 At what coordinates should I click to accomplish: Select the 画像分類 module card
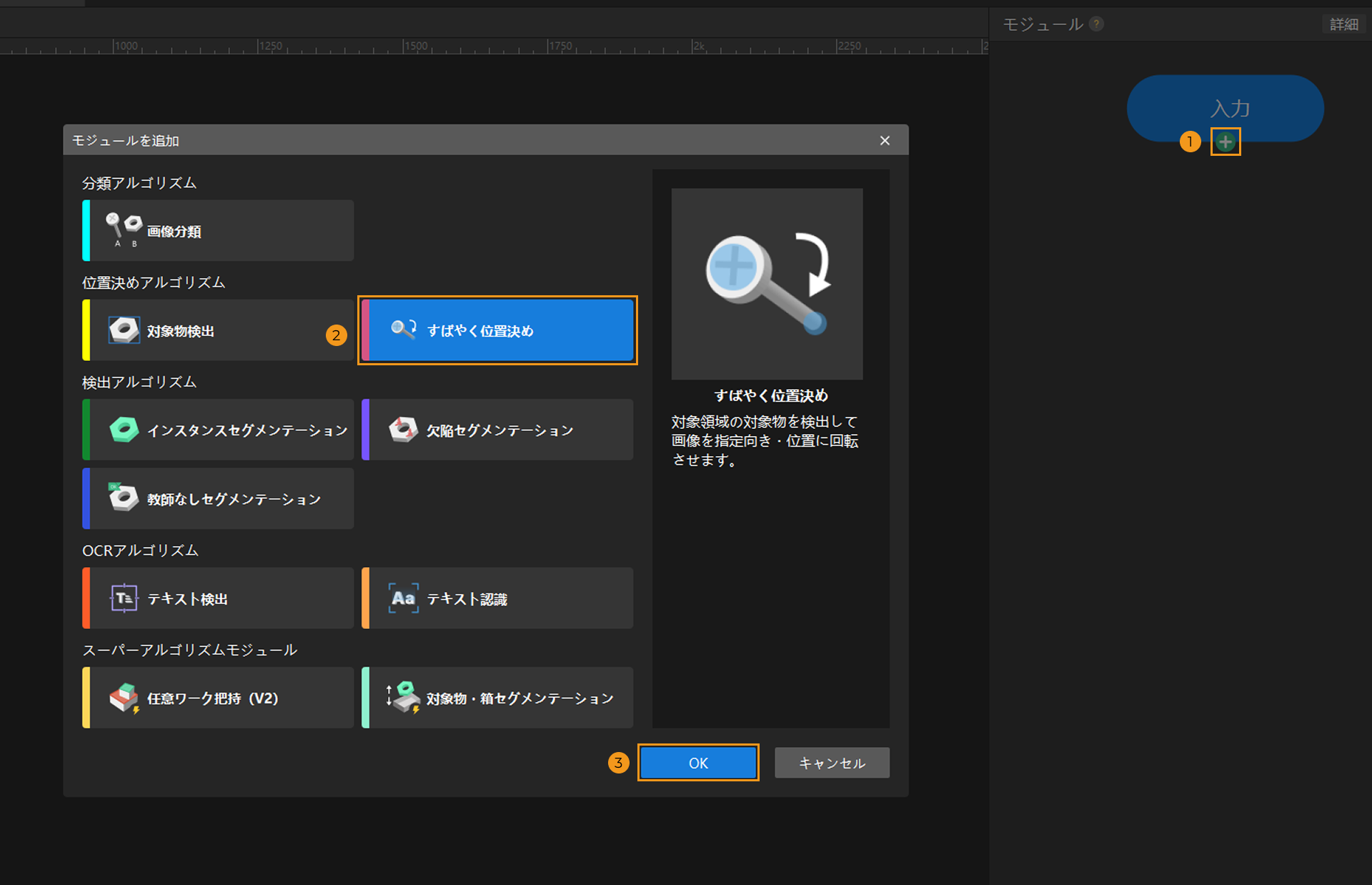[x=218, y=230]
